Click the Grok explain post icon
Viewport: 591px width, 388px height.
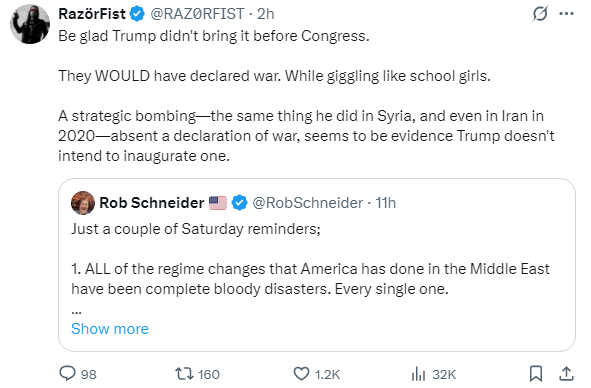pos(539,14)
